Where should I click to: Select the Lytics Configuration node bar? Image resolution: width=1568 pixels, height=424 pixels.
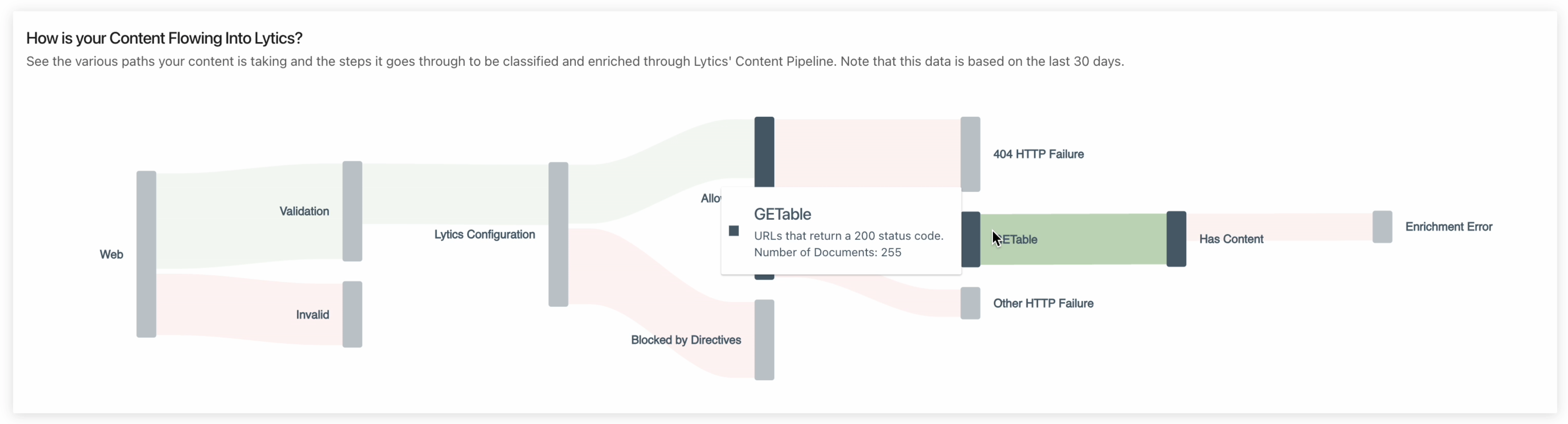tap(558, 234)
